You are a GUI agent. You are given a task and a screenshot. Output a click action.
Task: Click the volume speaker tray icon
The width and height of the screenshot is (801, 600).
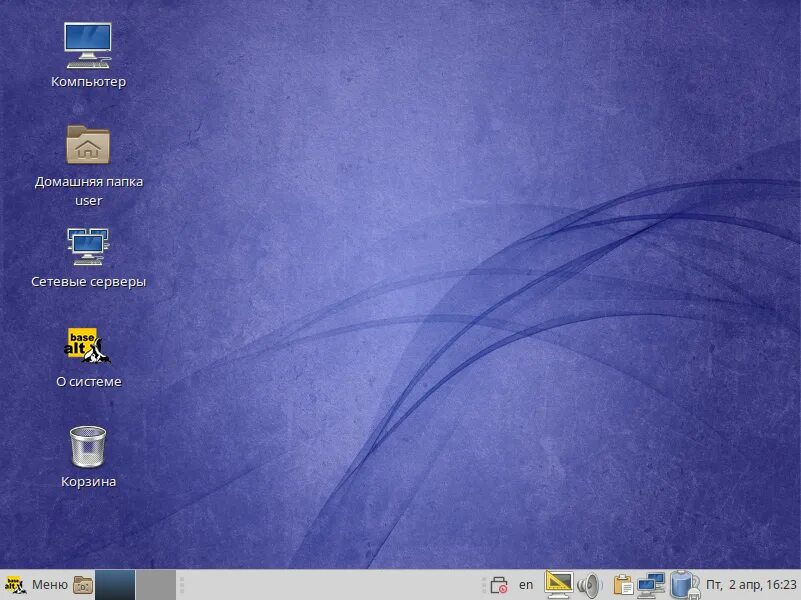[x=590, y=585]
